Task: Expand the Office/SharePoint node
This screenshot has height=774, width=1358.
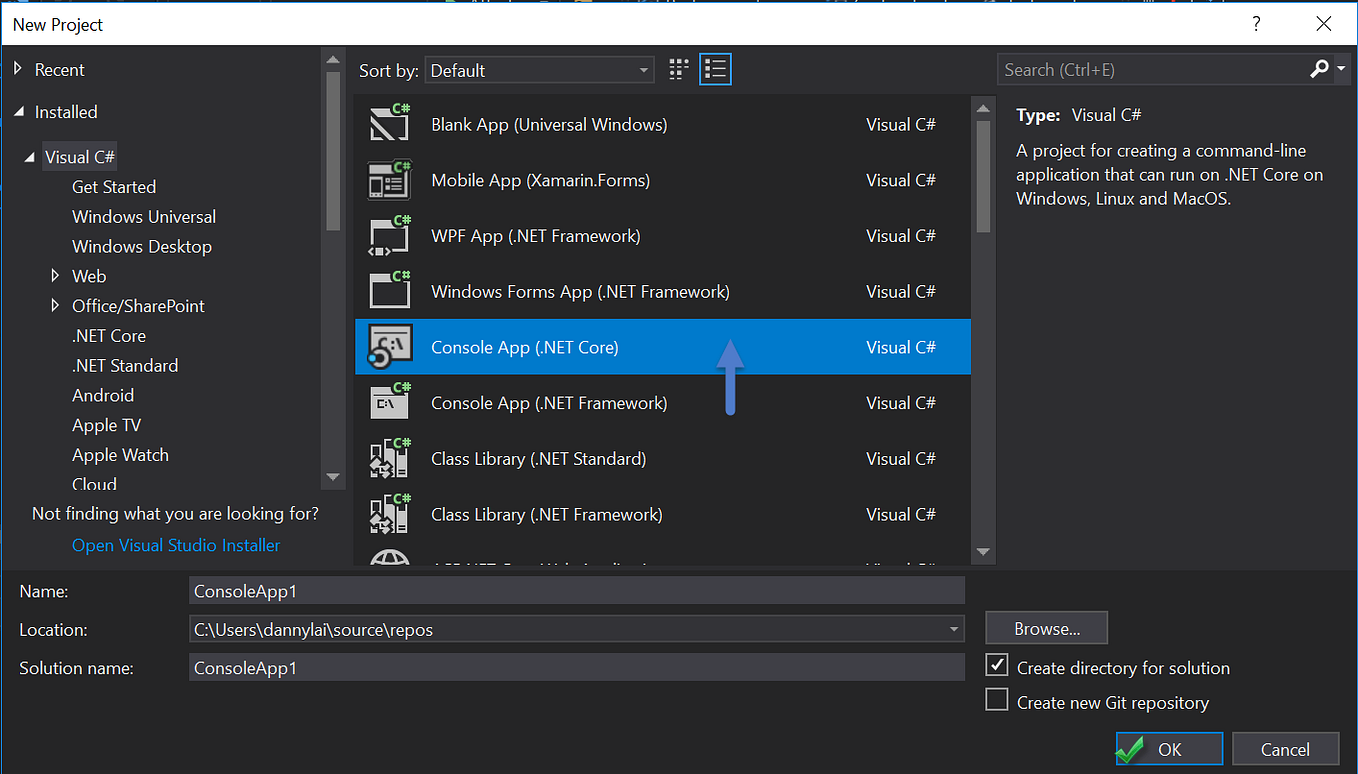Action: click(56, 305)
